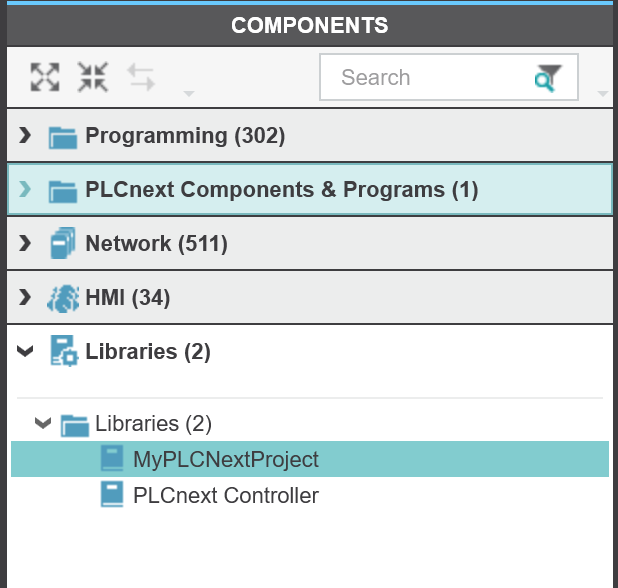This screenshot has height=588, width=618.
Task: Click the MyPLCNextProject library book icon
Action: (x=112, y=460)
